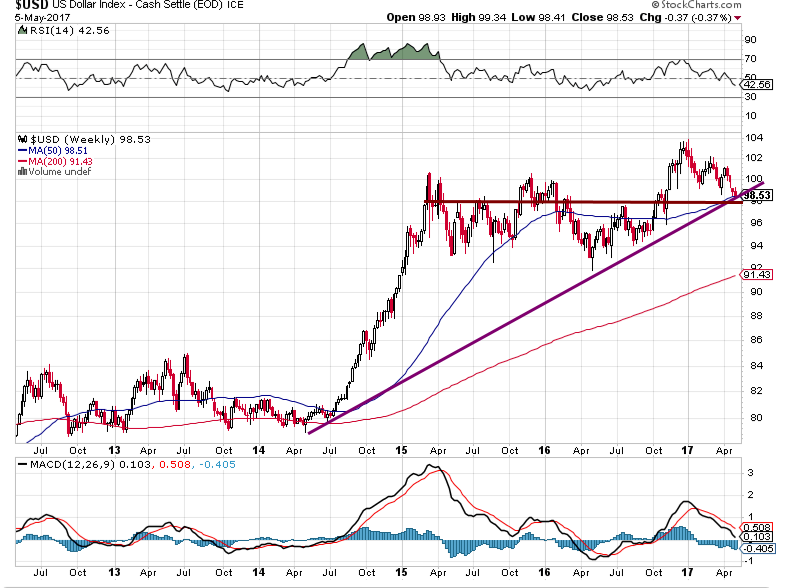Screen dimensions: 805x588
Task: Click the 91.43 MA(200) price tag
Action: click(x=755, y=274)
